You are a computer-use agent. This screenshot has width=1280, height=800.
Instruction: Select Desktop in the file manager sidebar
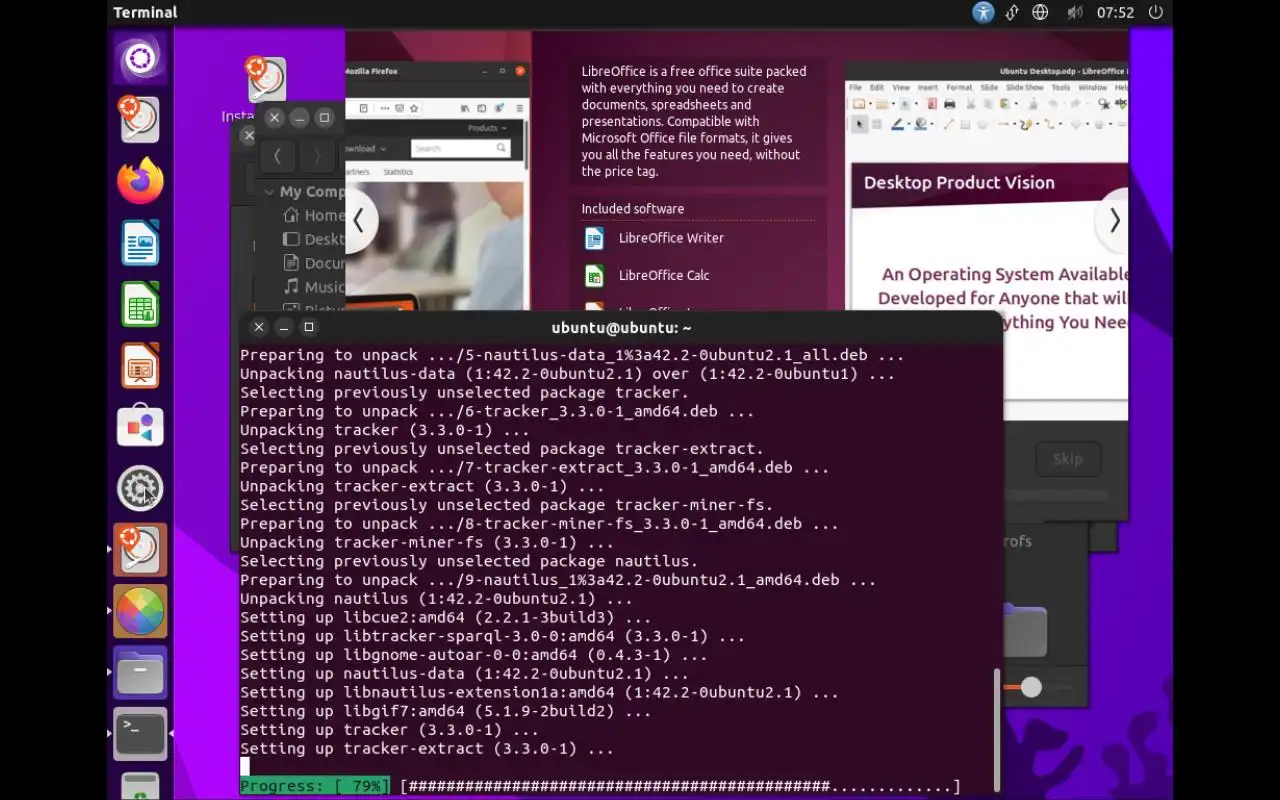point(313,239)
